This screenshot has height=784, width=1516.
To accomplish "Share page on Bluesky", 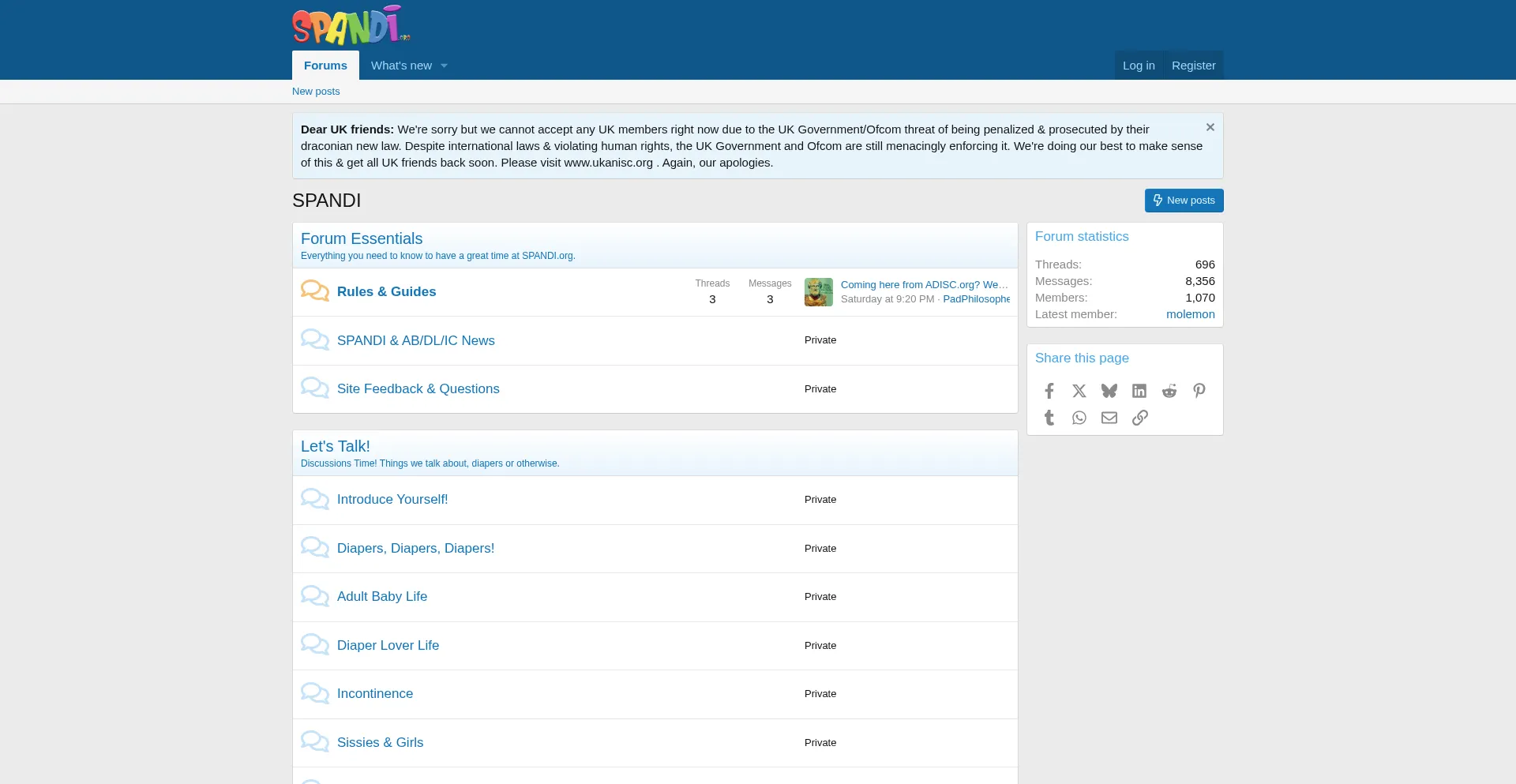I will coord(1109,391).
